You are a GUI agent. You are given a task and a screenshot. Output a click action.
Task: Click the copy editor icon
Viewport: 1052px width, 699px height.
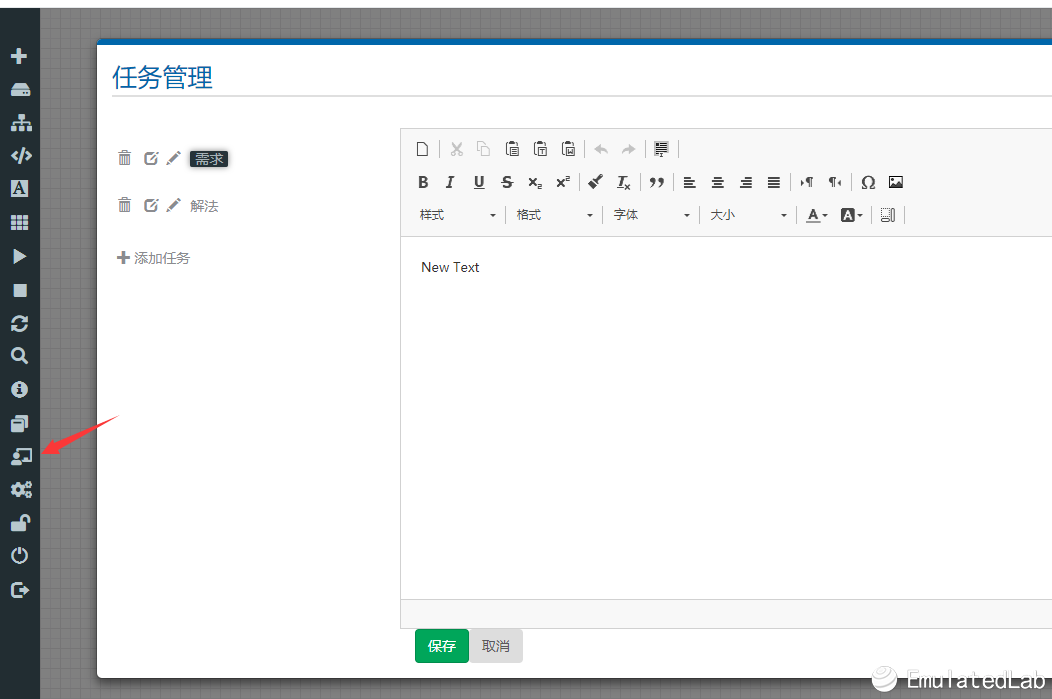pos(484,149)
